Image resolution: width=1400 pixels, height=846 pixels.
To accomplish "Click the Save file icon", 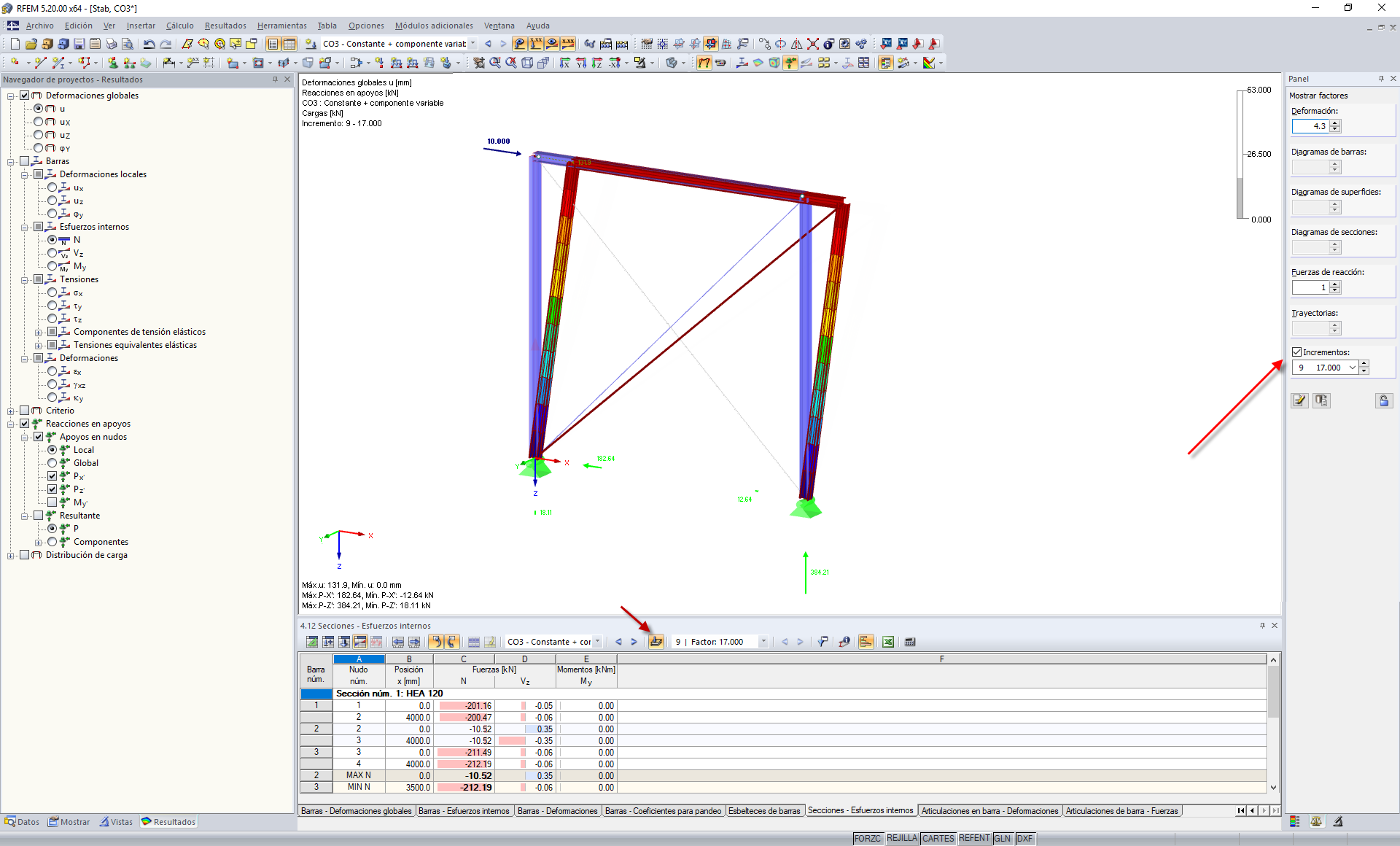I will [x=79, y=44].
